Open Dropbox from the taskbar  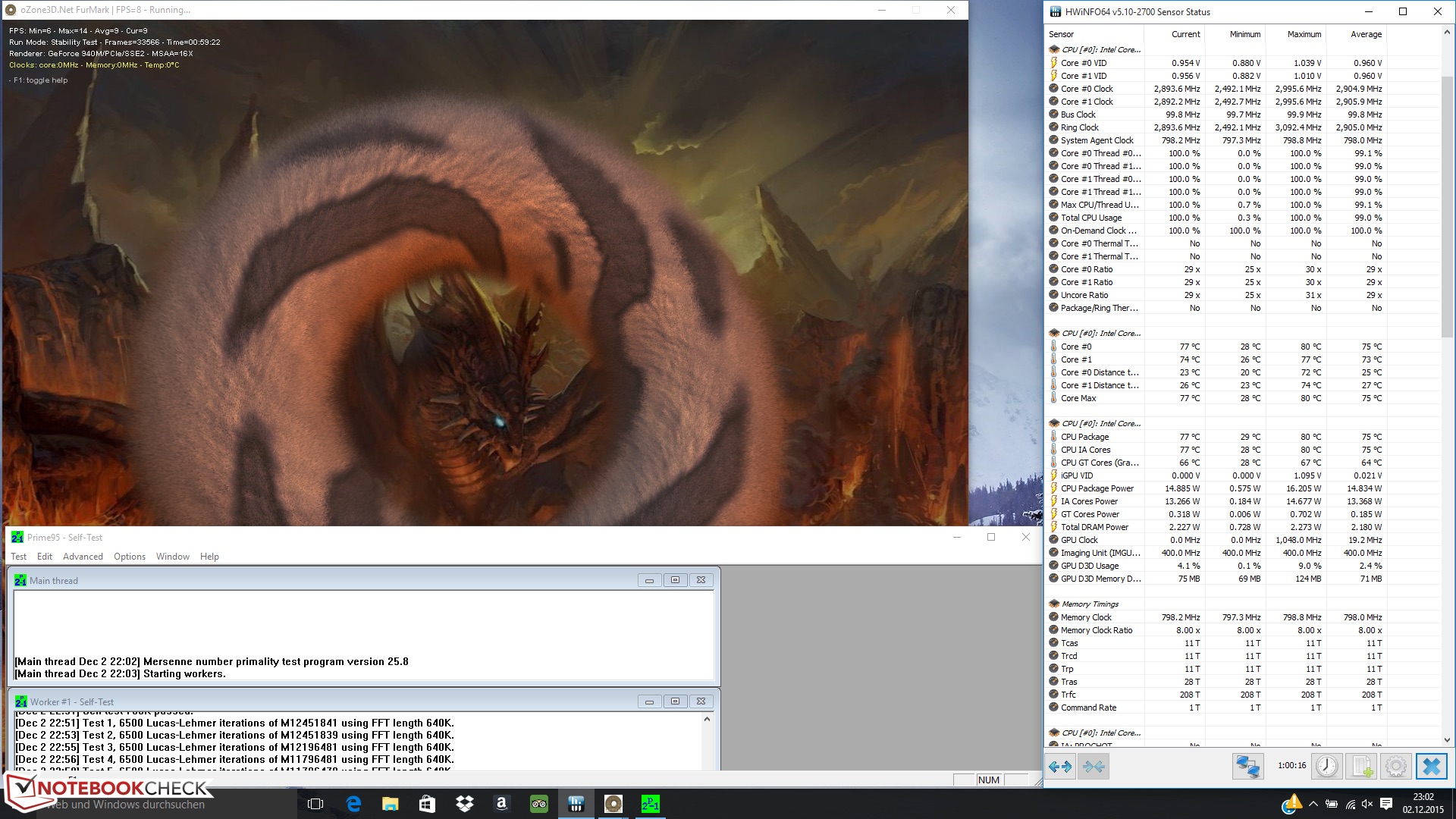point(464,804)
